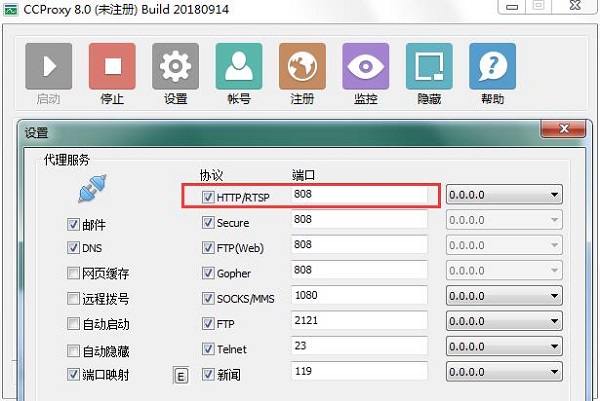Click the Port (端口) column header text
Image resolution: width=600 pixels, height=401 pixels.
point(303,175)
